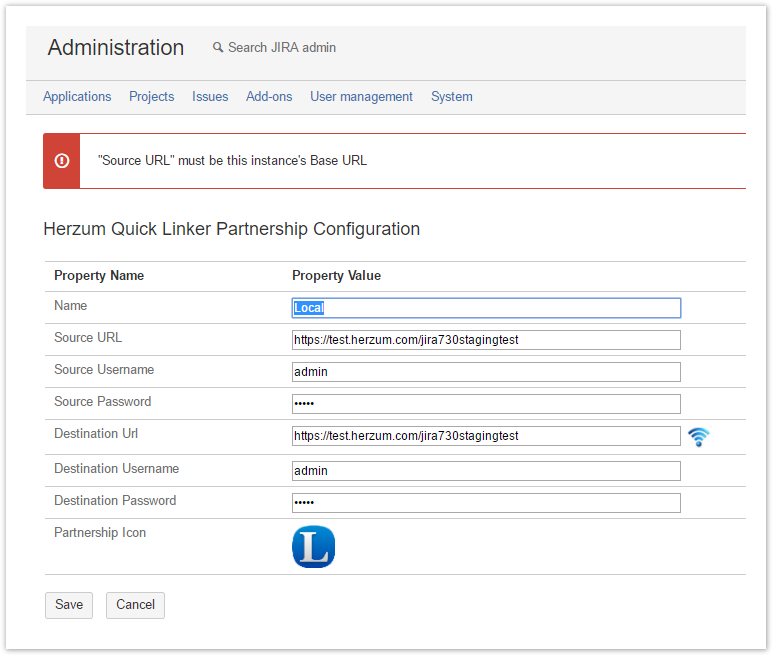Open the System tab
Viewport: 772px width, 655px height.
click(x=451, y=97)
